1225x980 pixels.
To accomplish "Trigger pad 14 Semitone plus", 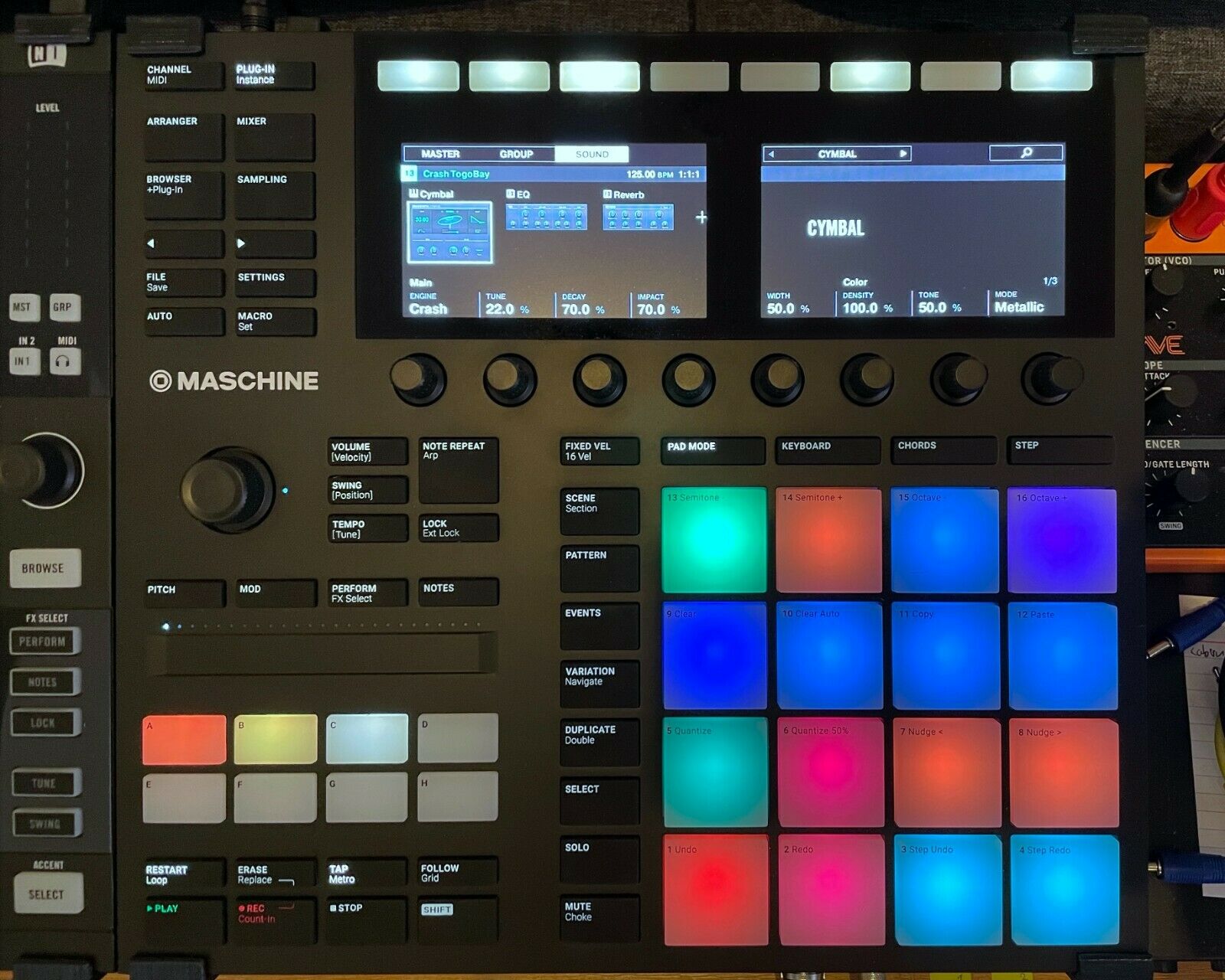I will 829,541.
